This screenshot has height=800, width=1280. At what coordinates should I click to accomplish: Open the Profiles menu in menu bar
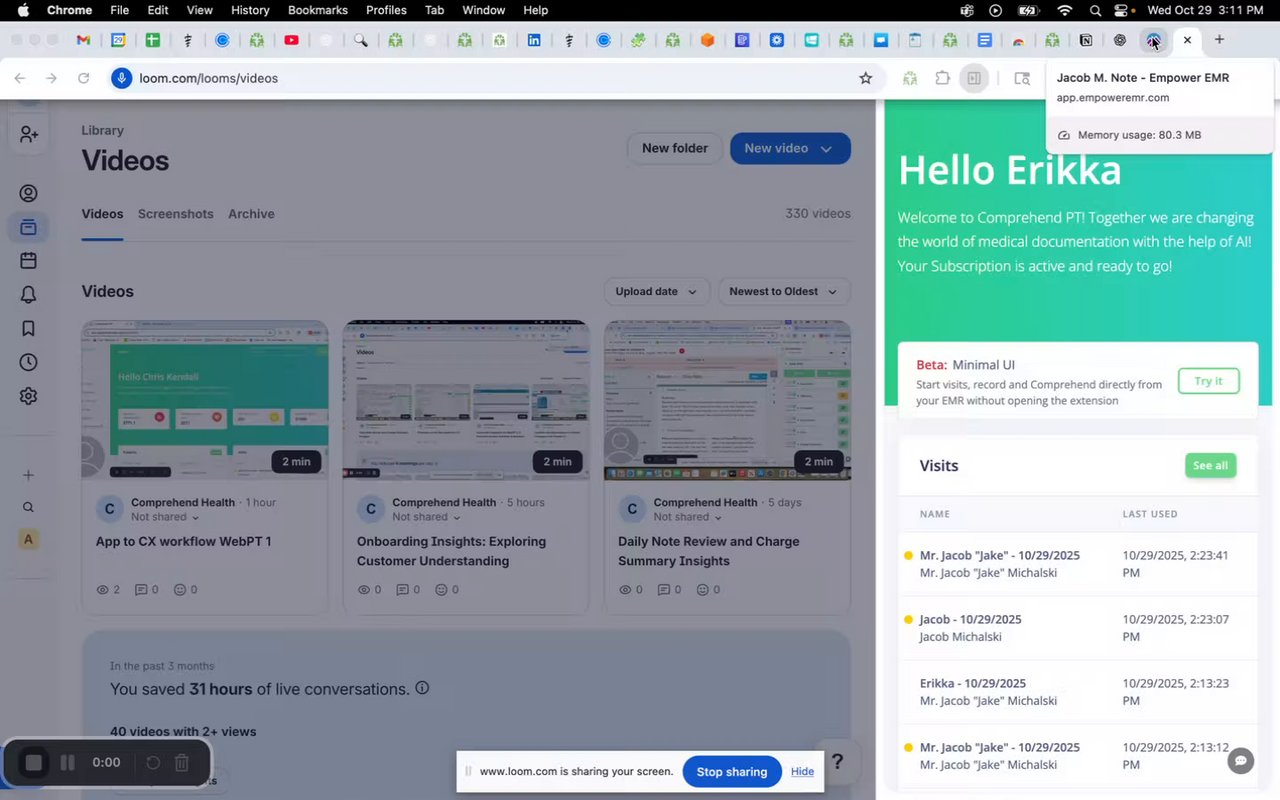click(x=386, y=10)
